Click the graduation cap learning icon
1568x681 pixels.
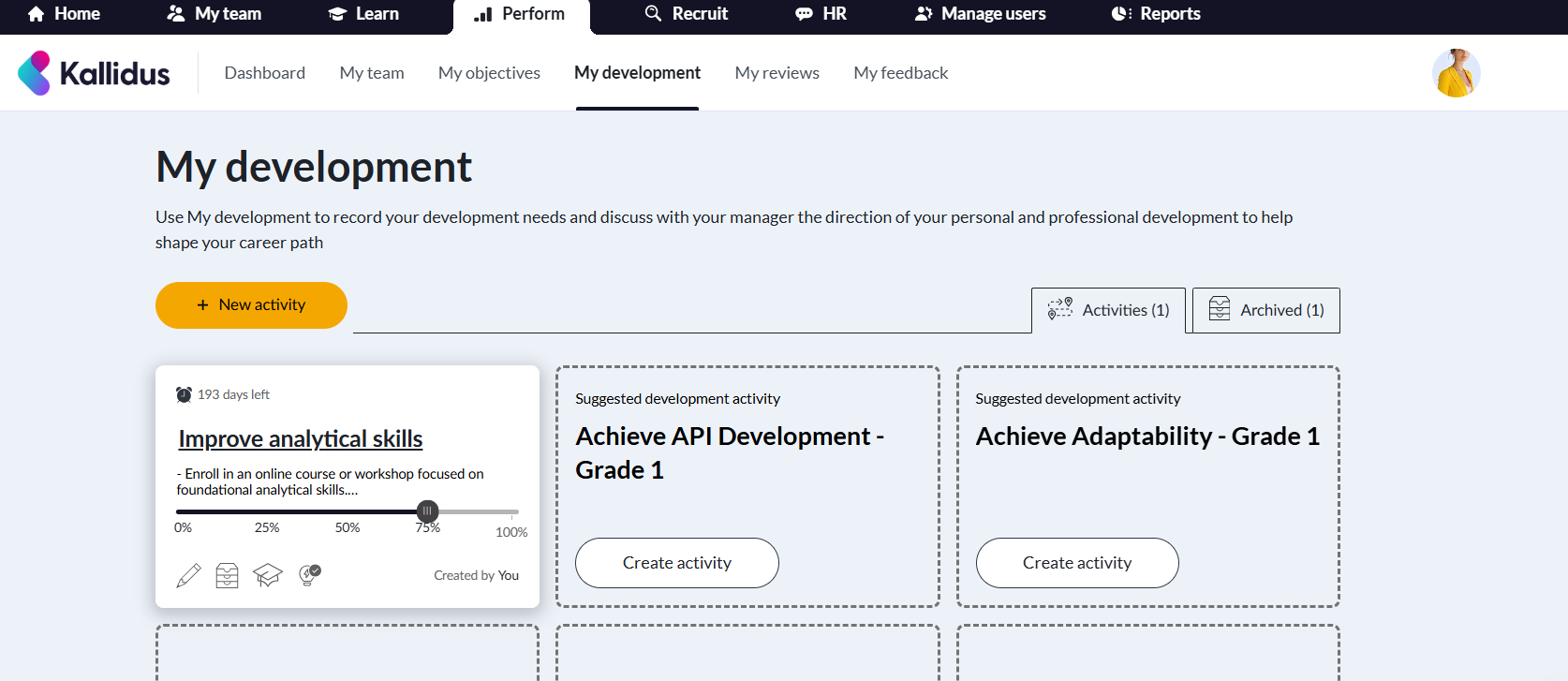point(268,575)
